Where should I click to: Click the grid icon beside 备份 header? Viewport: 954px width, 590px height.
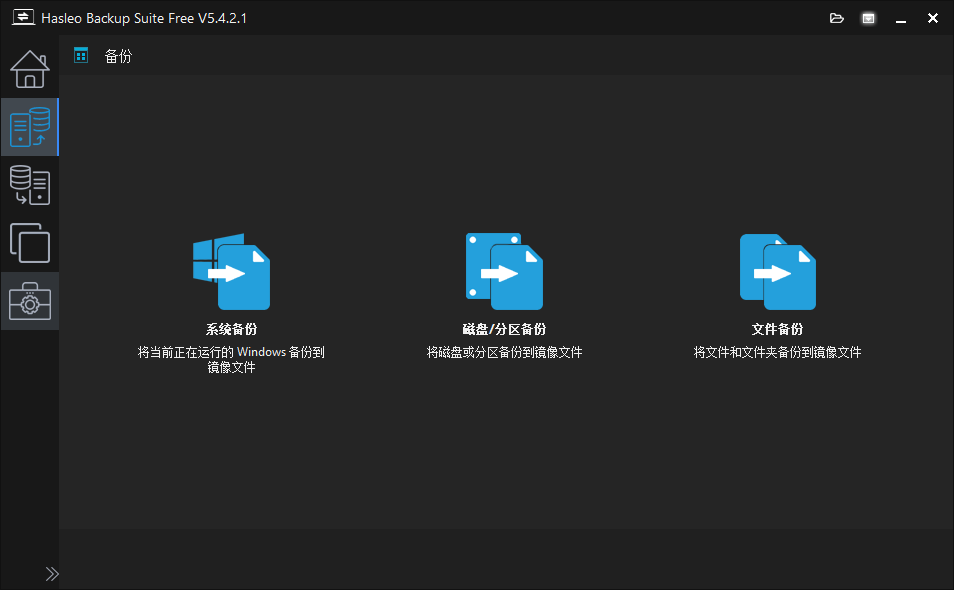pos(81,55)
